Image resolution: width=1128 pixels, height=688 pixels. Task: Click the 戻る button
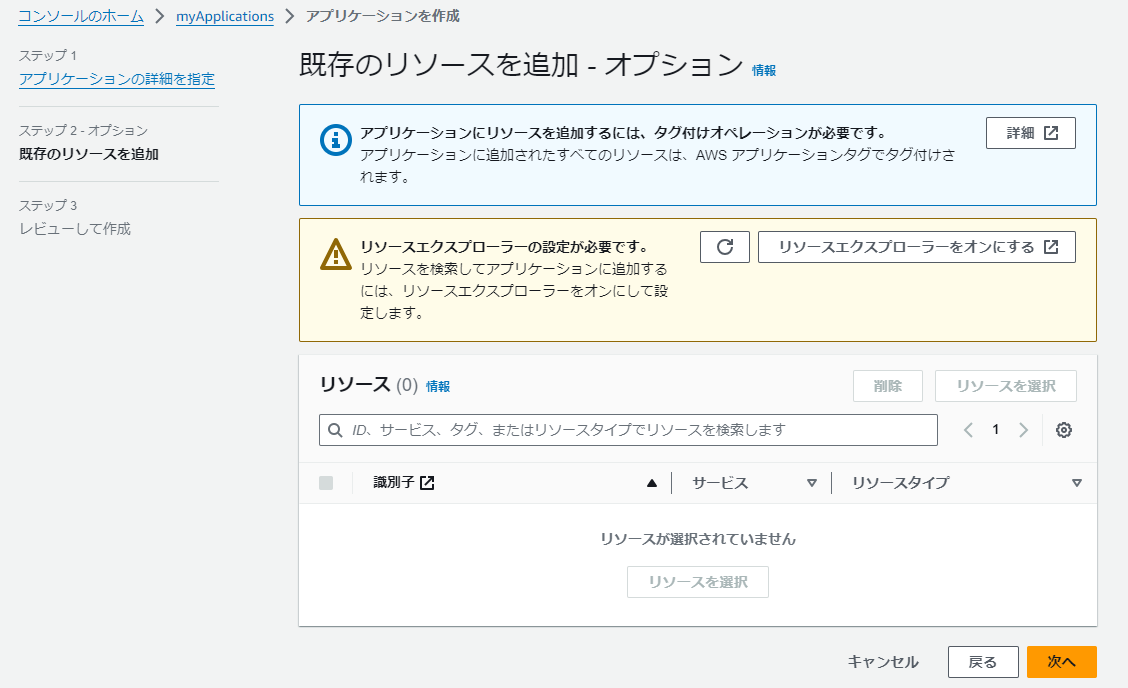pyautogui.click(x=983, y=661)
